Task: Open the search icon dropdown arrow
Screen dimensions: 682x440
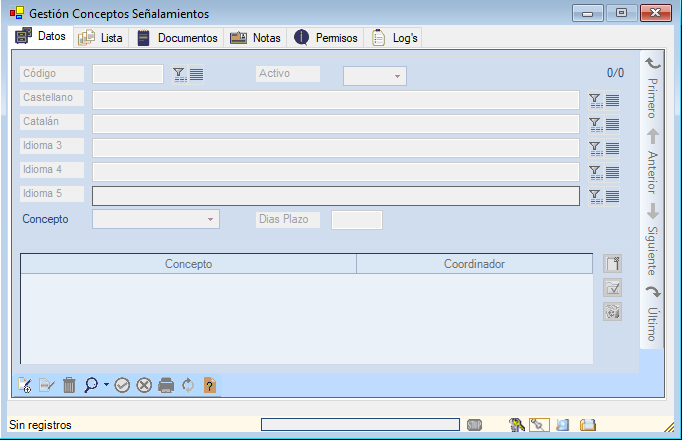Action: (106, 385)
